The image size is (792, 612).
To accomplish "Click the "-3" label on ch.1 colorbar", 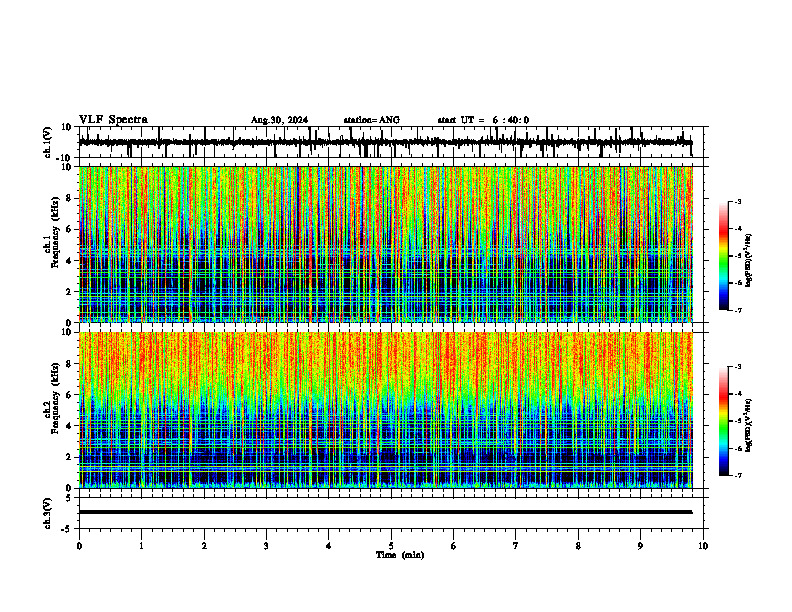I will (x=738, y=201).
